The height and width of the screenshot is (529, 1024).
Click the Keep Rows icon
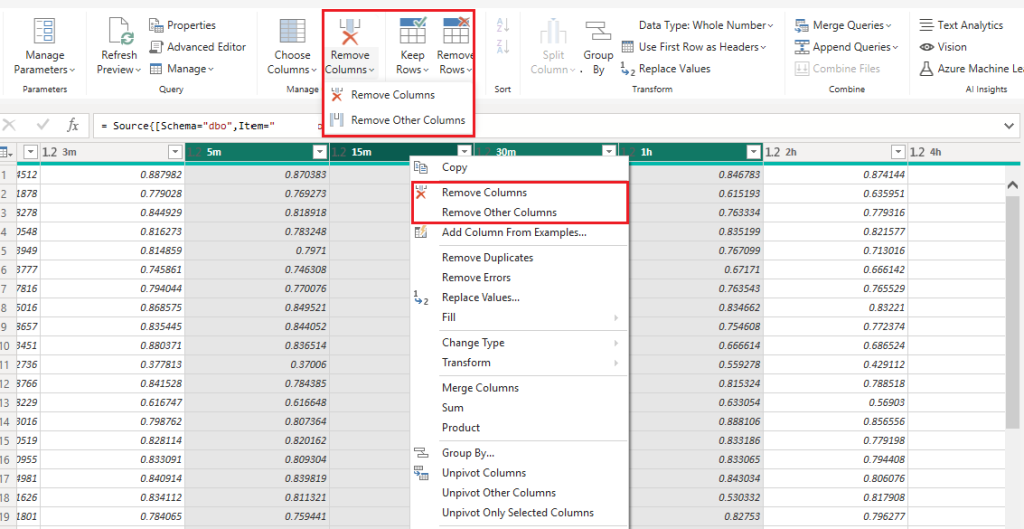click(x=413, y=31)
